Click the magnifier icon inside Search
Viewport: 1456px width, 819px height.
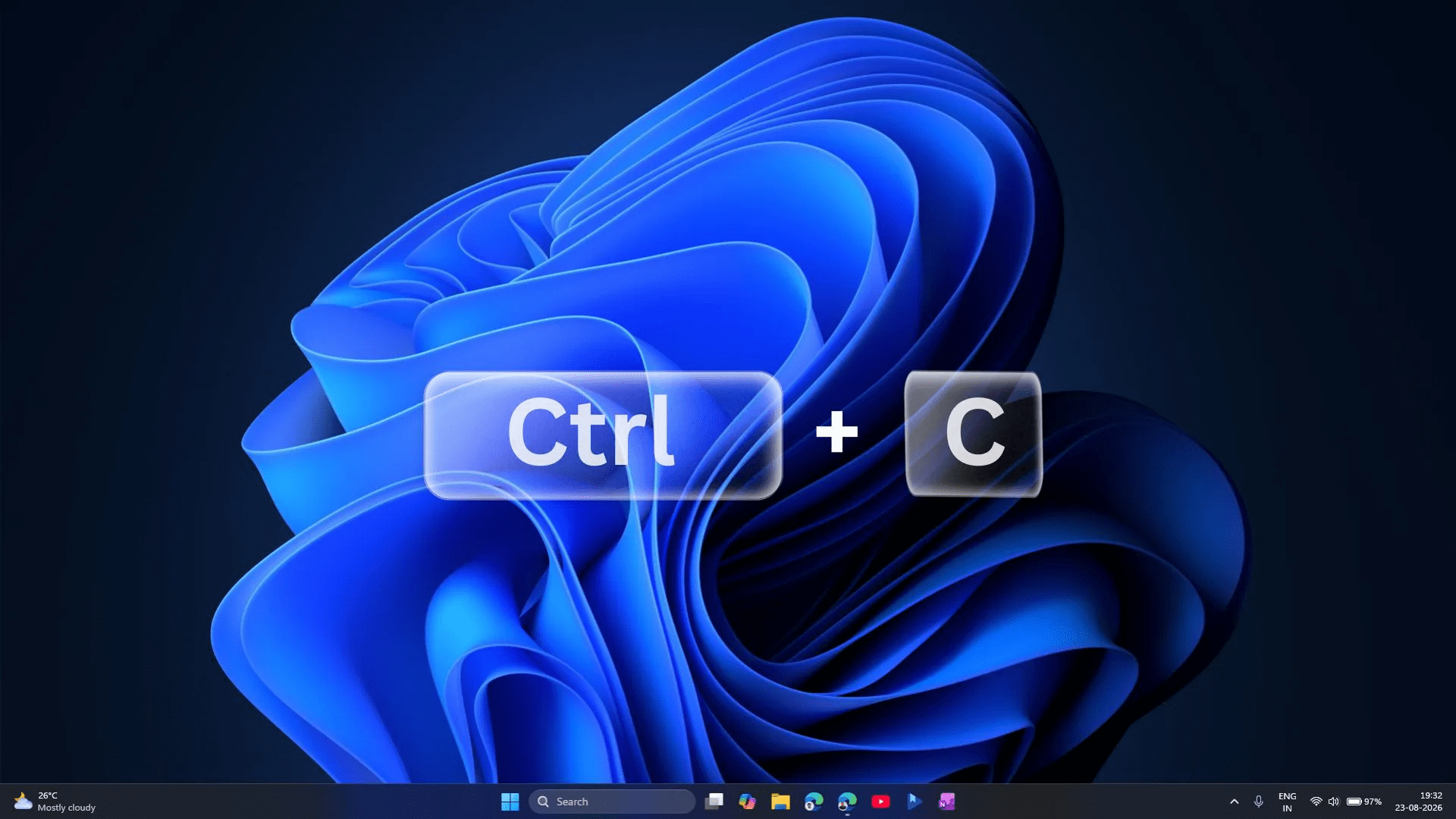click(x=543, y=802)
